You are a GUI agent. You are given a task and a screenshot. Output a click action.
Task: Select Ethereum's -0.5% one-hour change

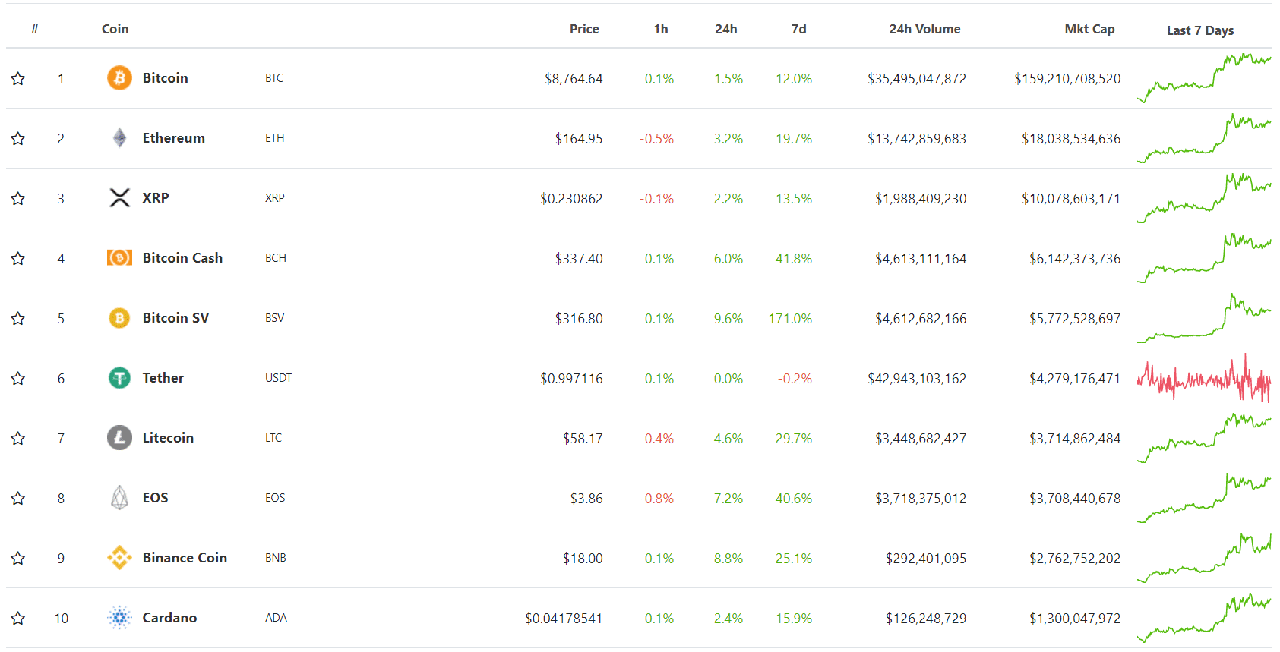click(x=657, y=138)
